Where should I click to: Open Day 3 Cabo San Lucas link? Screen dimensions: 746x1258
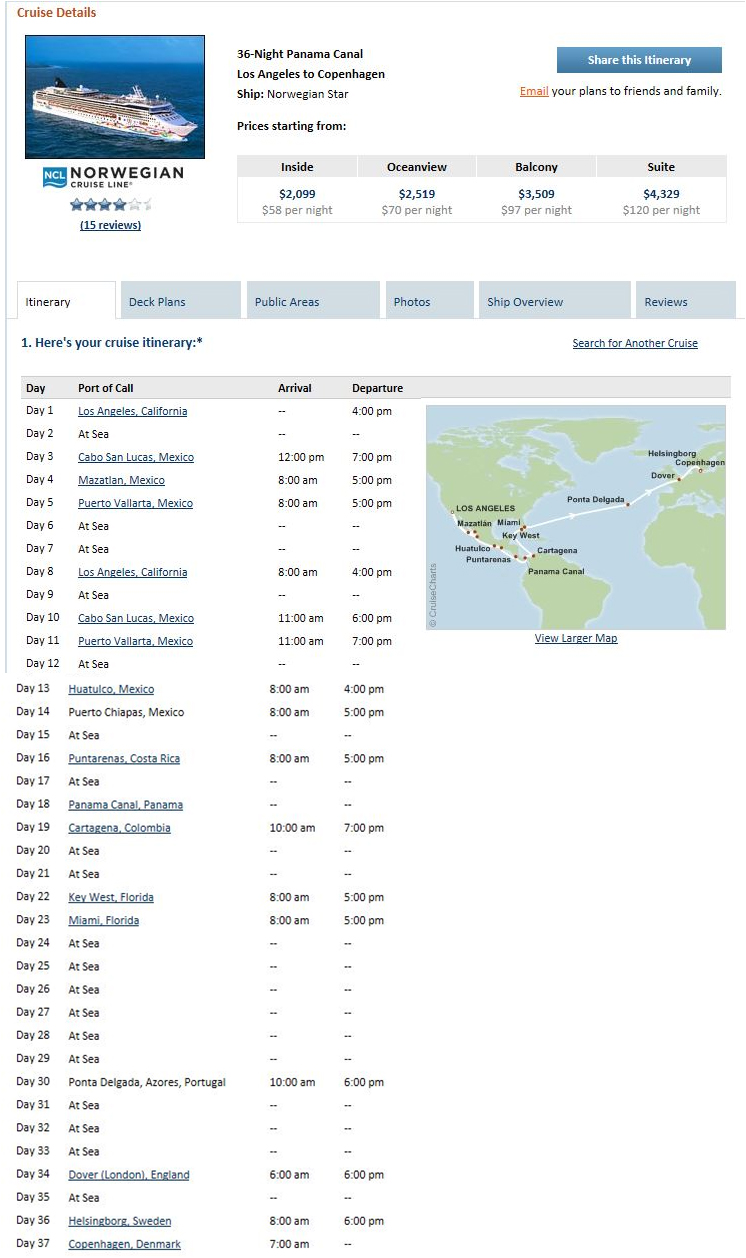coord(136,457)
